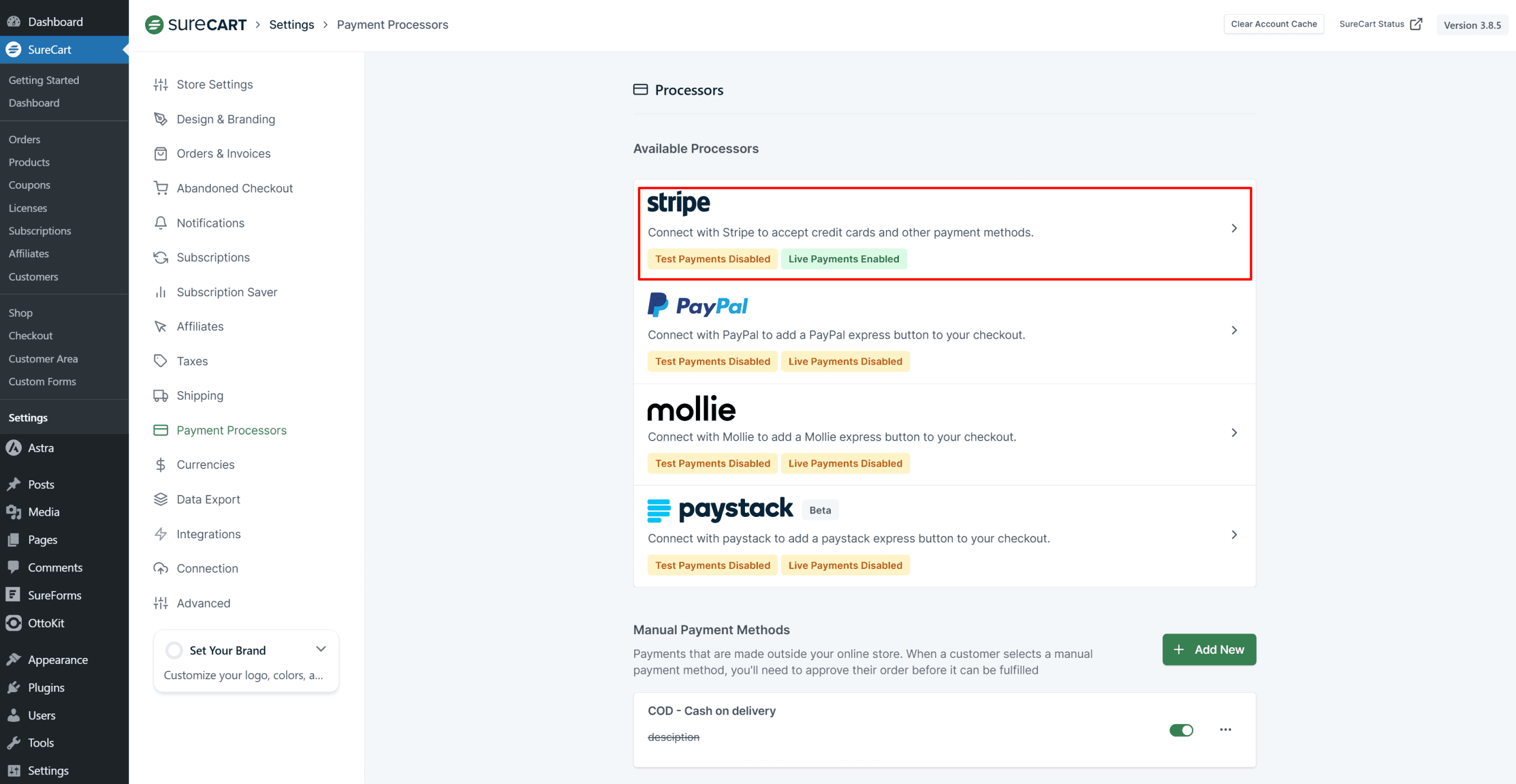Screen dimensions: 1516x784
Task: Toggle off COD Cash on delivery
Action: pyautogui.click(x=1181, y=730)
